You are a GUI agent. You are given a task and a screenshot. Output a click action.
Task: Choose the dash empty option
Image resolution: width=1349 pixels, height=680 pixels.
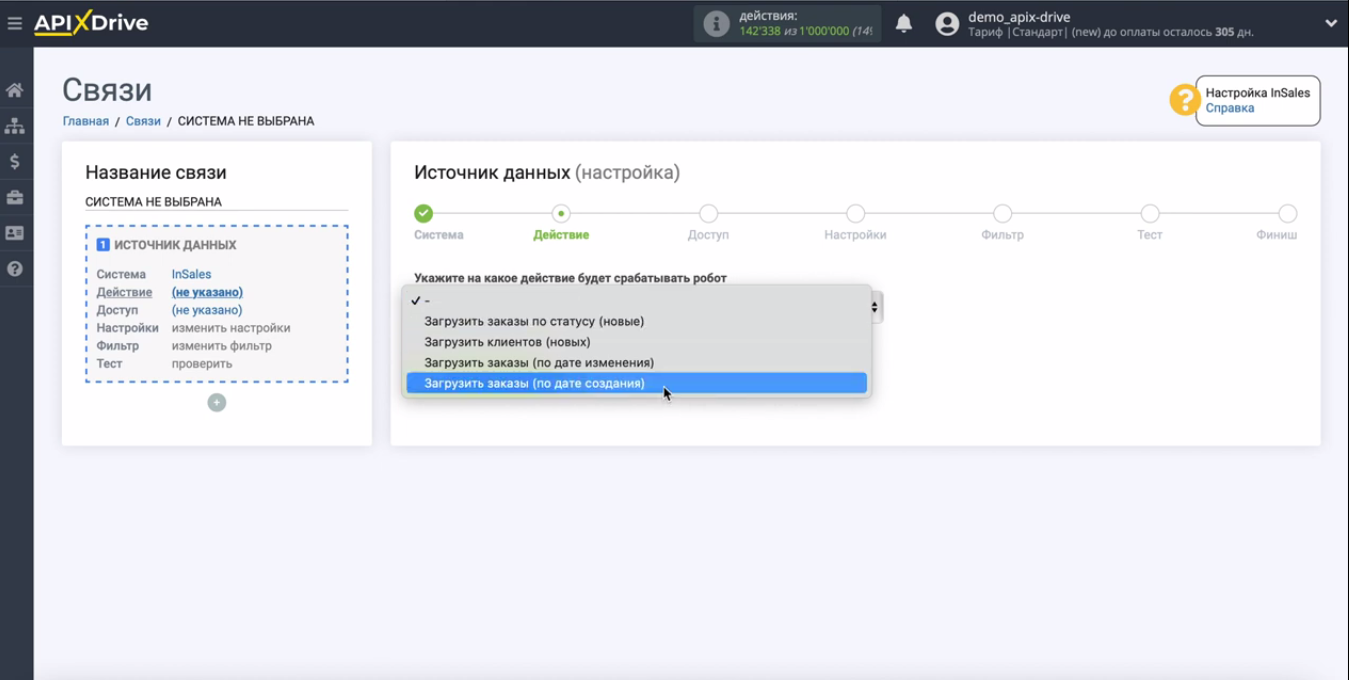[636, 300]
